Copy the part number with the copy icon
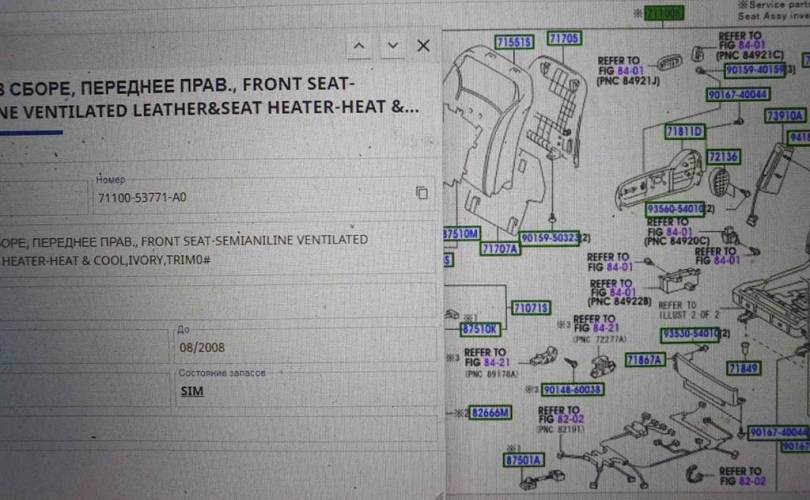Viewport: 810px width, 500px height. tap(422, 194)
